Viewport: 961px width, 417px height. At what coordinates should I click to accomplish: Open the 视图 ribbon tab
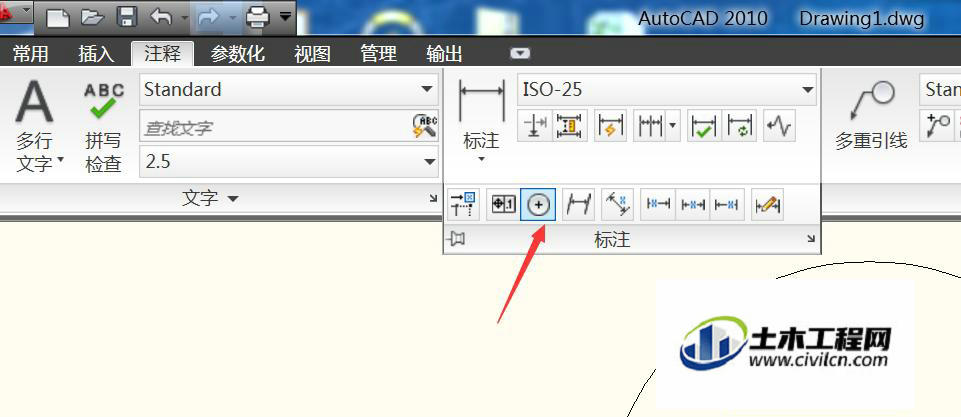point(313,54)
